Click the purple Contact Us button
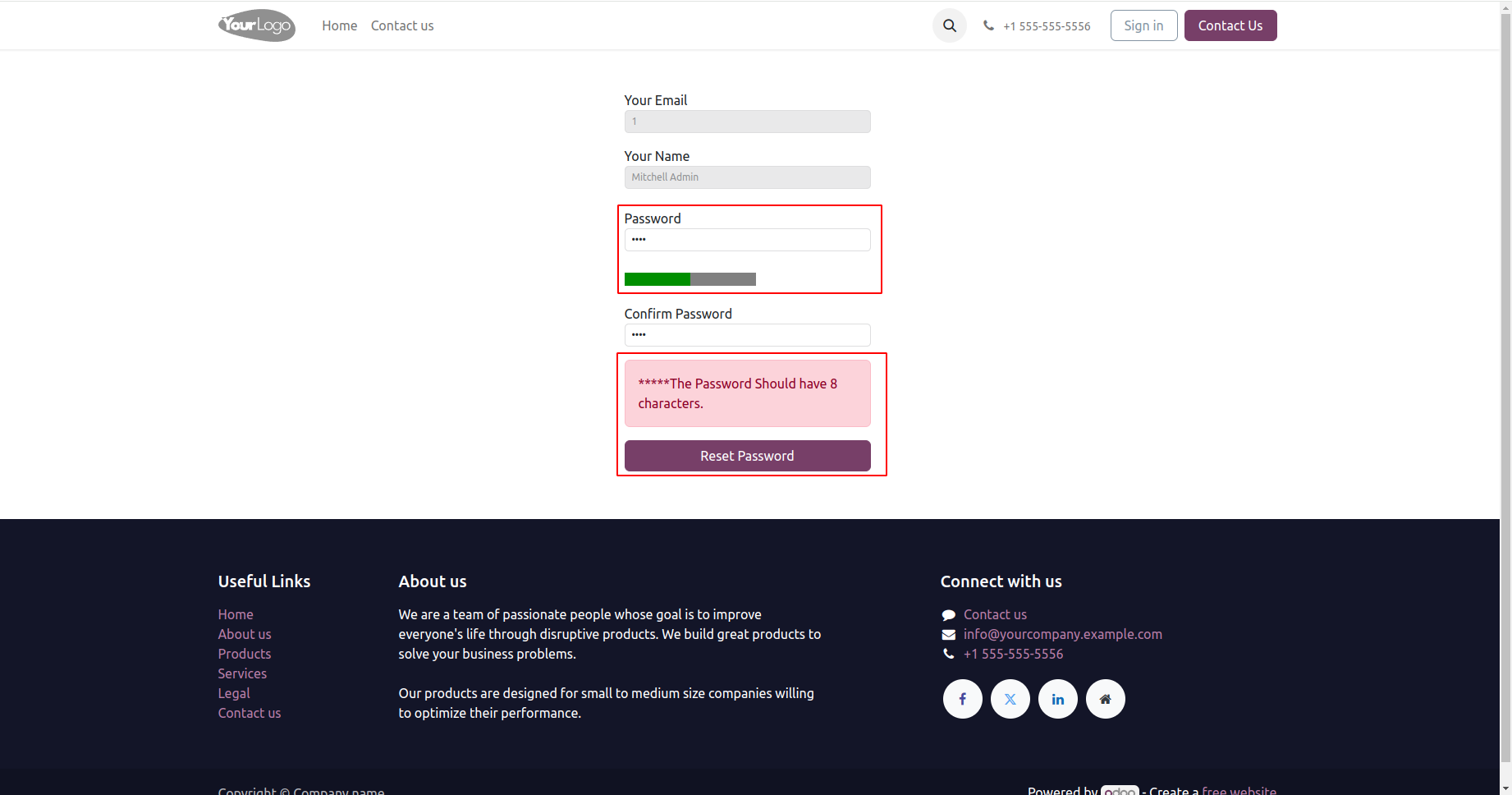Viewport: 1512px width, 795px height. click(1230, 25)
